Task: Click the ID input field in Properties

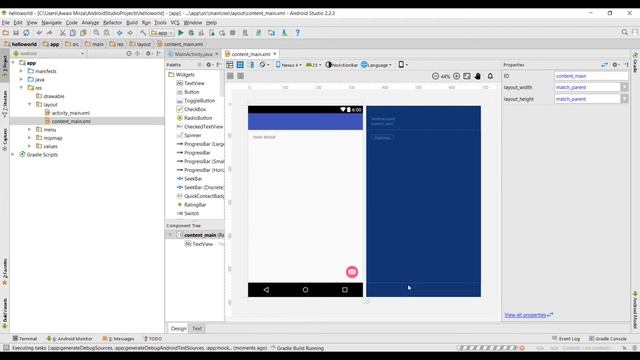Action: (x=591, y=76)
